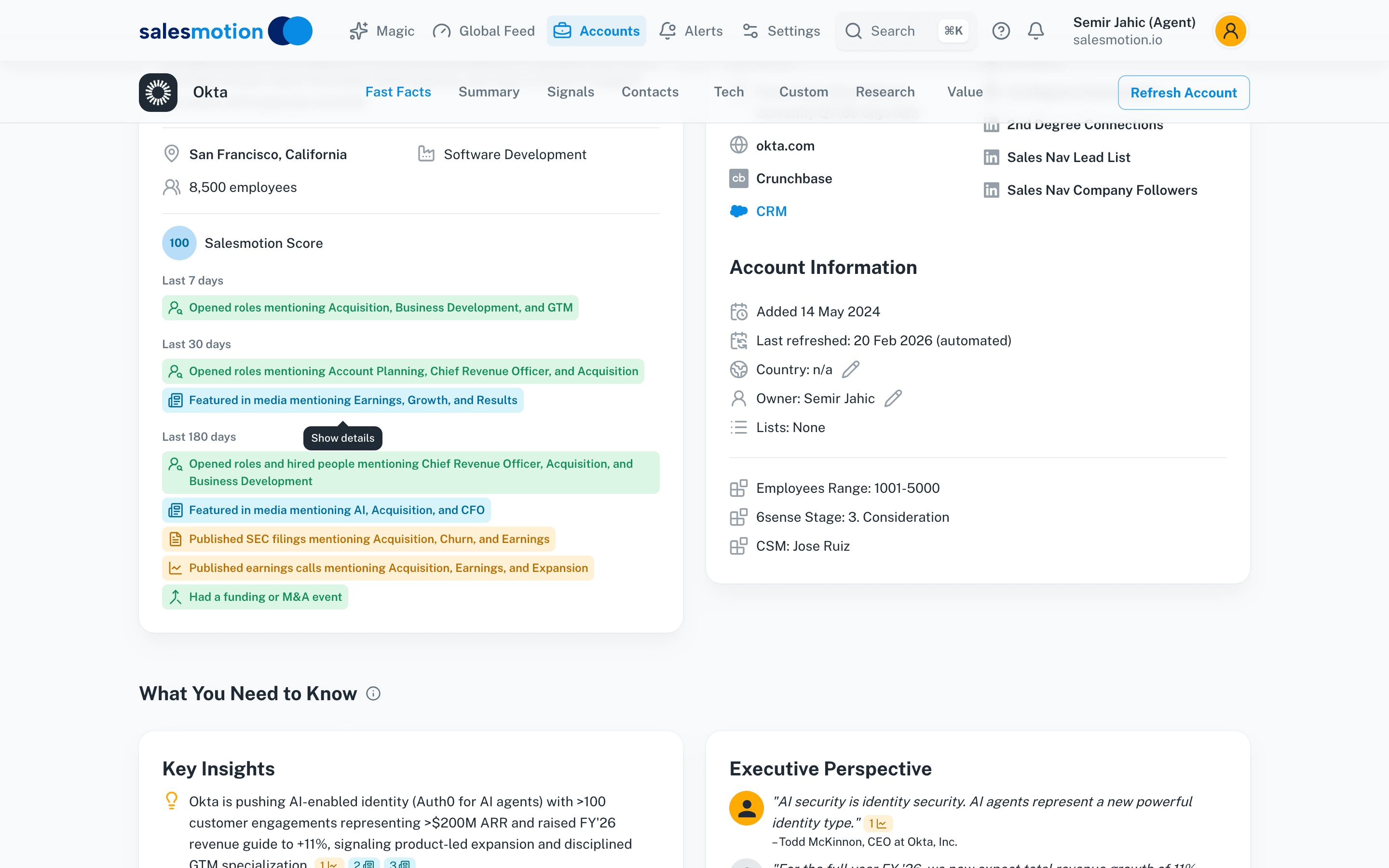Select the Fast Facts tab
Screen dimensions: 1389x868
[398, 92]
